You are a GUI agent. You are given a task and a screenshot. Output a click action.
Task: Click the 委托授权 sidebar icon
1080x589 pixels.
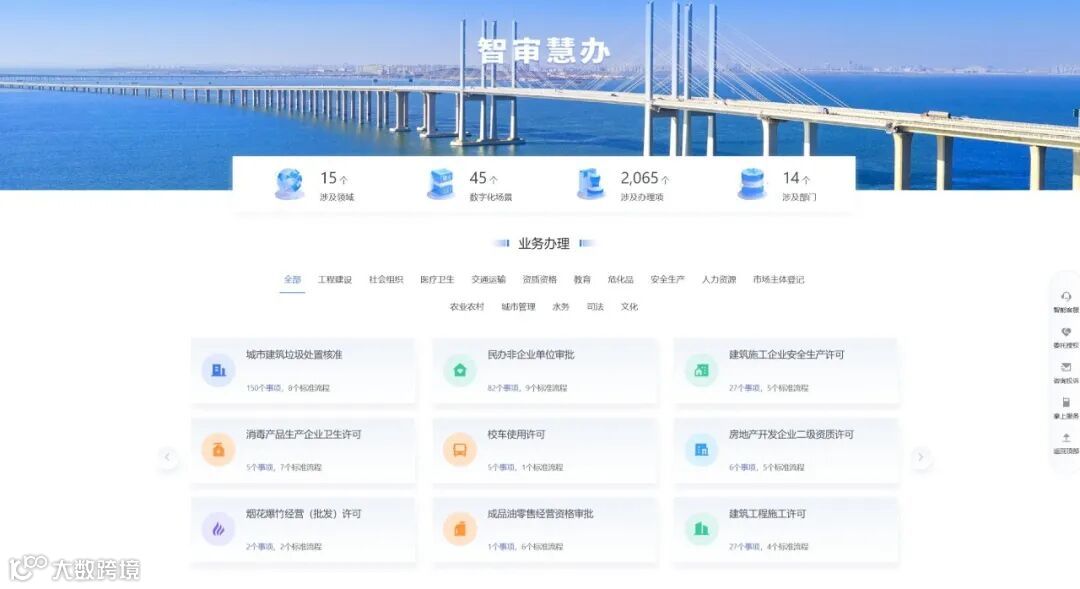[1066, 332]
